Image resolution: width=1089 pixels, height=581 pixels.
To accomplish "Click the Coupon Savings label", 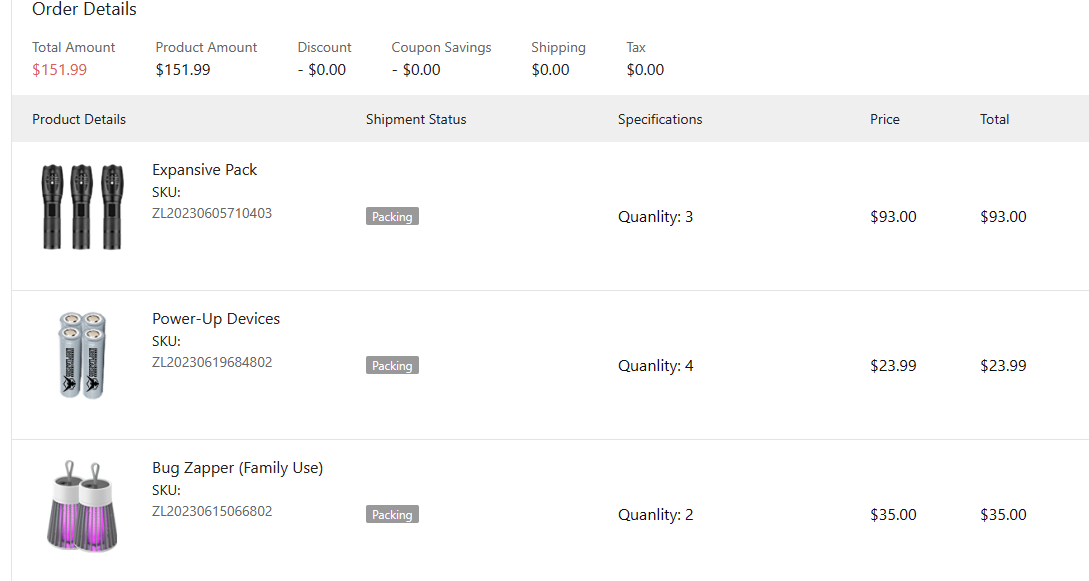I will click(x=441, y=47).
